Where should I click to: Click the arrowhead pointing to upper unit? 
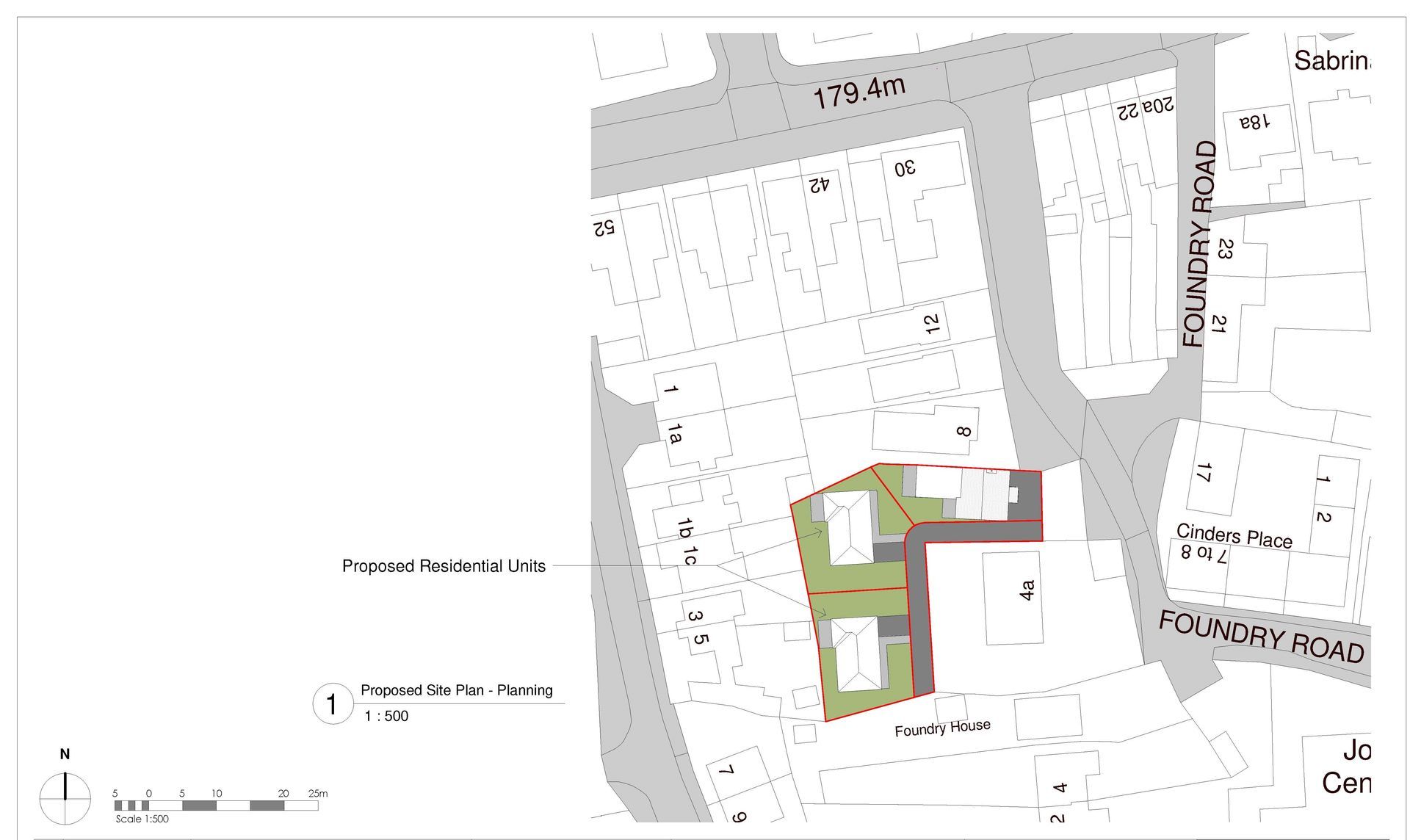819,531
